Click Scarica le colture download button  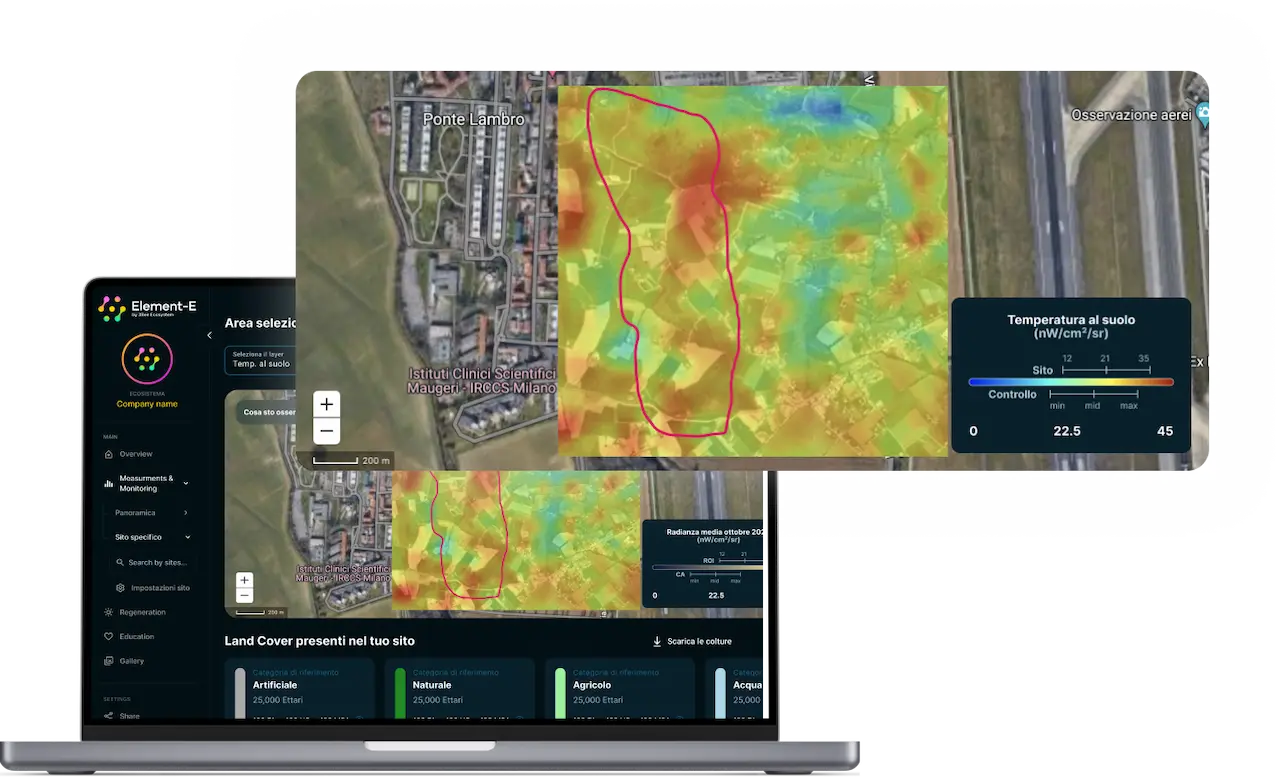tap(692, 641)
